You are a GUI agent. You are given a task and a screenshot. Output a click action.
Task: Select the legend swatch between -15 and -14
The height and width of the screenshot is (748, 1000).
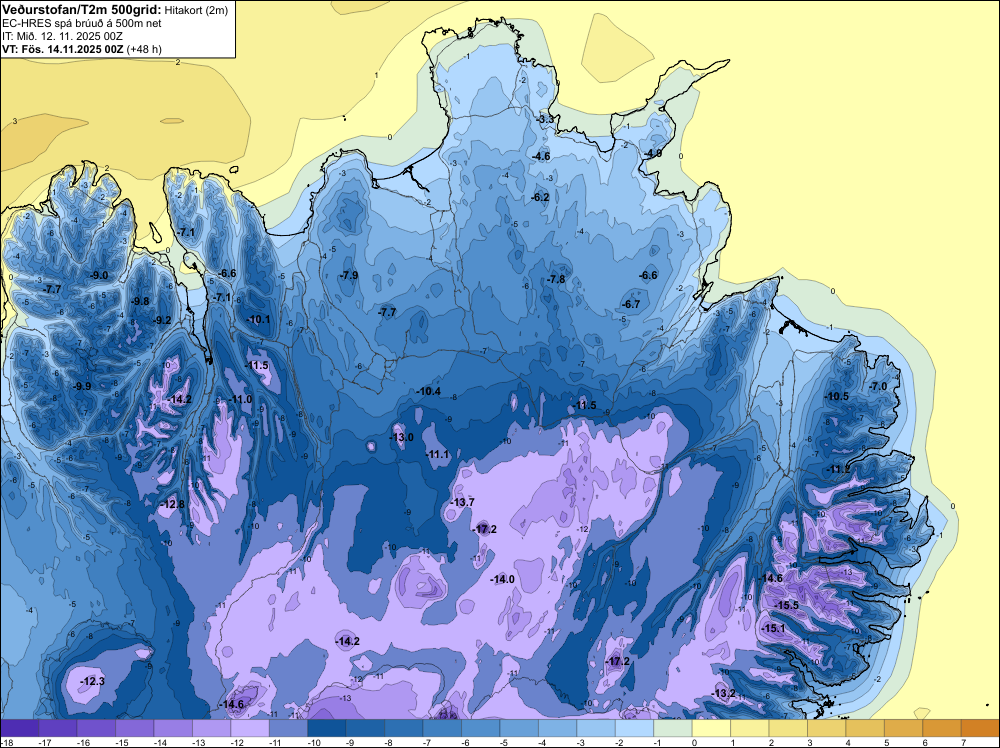(135, 728)
